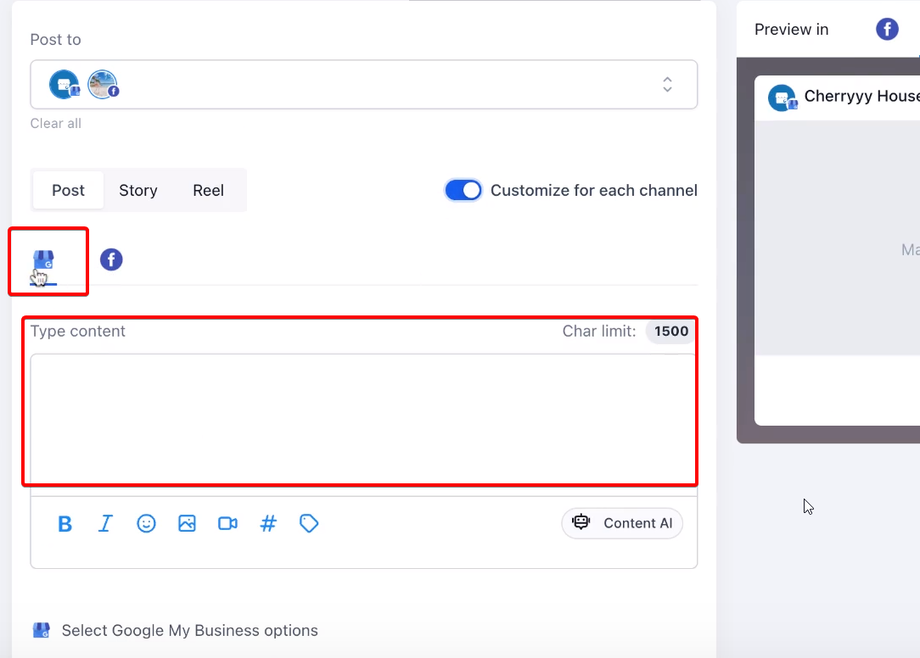This screenshot has height=658, width=920.
Task: Open the emoji picker icon
Action: pyautogui.click(x=146, y=524)
